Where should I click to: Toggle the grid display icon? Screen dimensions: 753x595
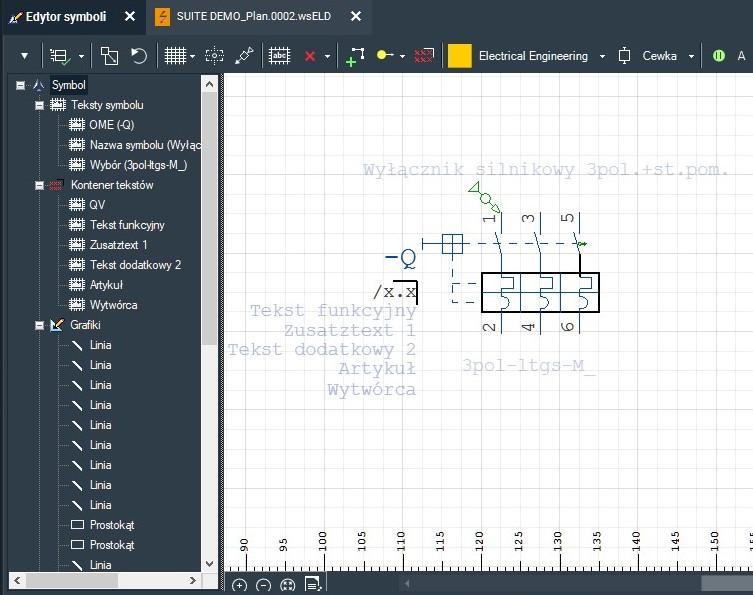(175, 56)
